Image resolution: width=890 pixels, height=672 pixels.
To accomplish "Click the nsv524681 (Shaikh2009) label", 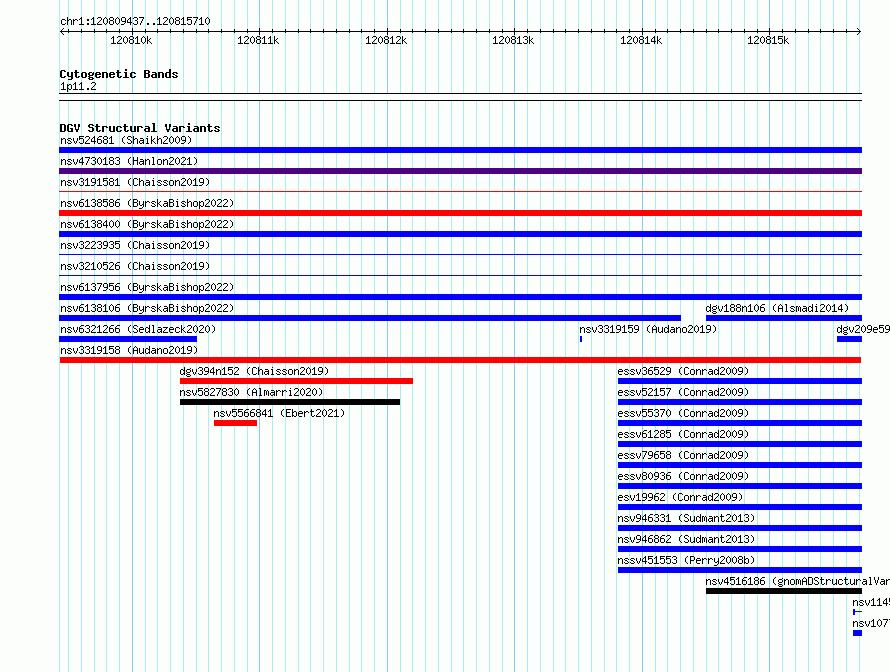I will coord(126,140).
